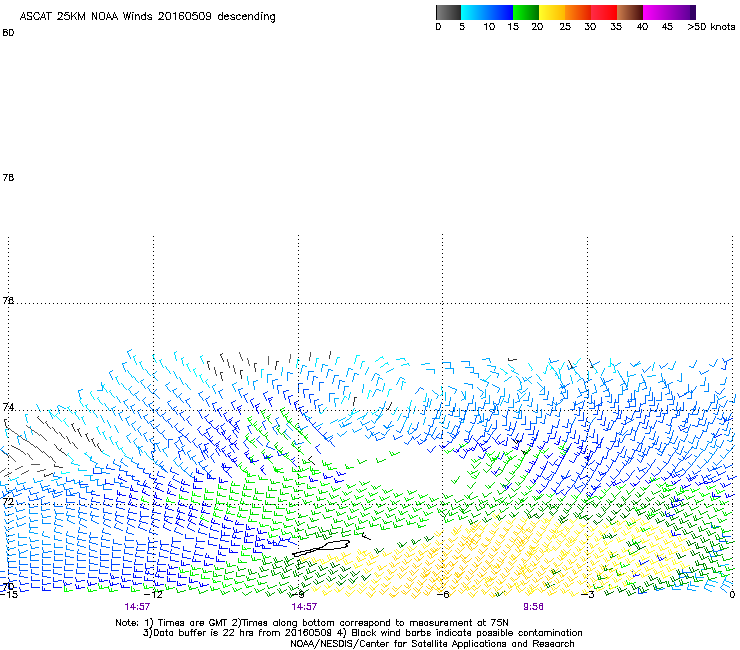Select the green 15-20 knots legend segment
This screenshot has width=740, height=650.
pos(526,12)
